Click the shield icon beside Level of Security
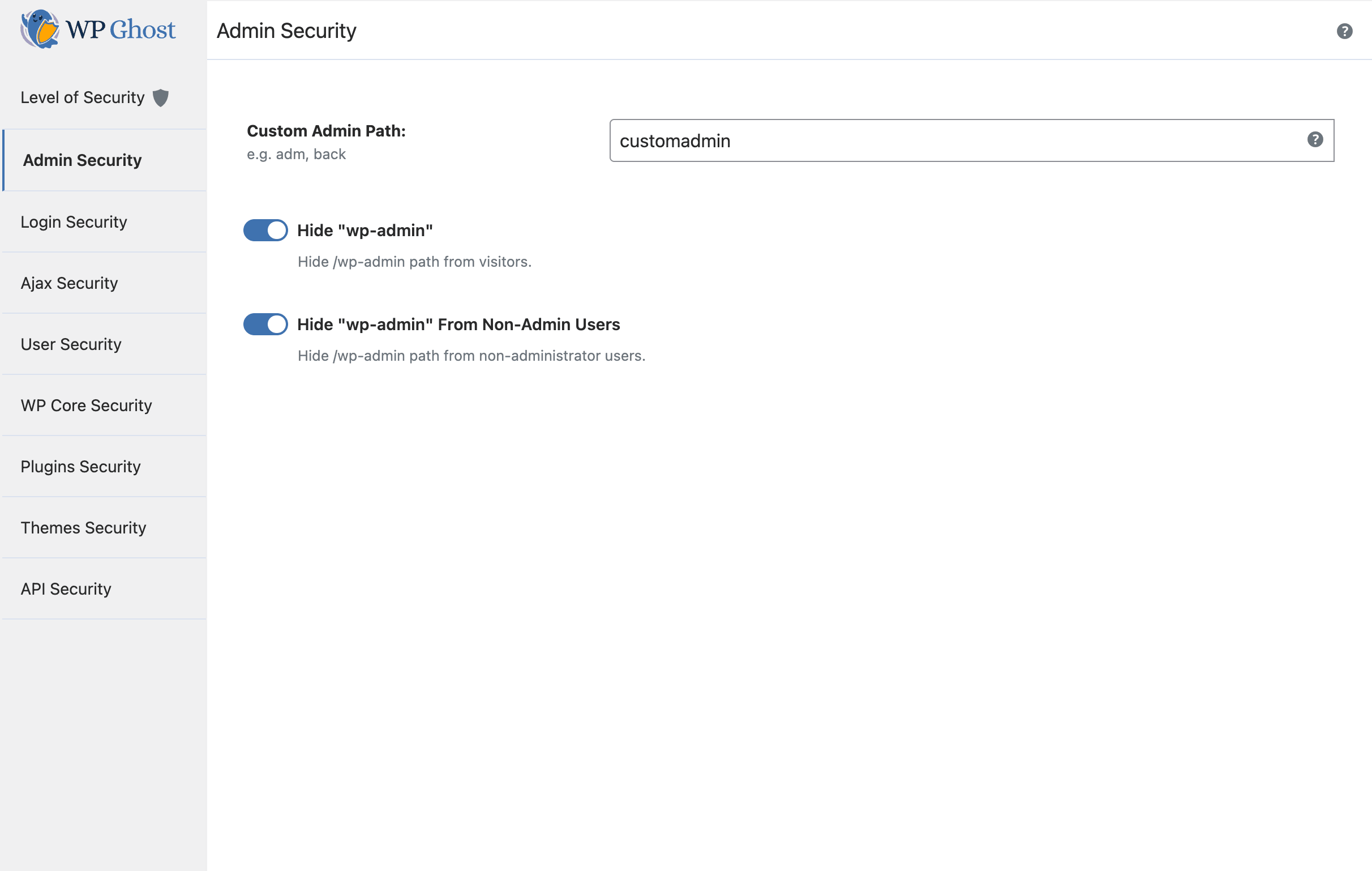The image size is (1372, 871). 161,98
